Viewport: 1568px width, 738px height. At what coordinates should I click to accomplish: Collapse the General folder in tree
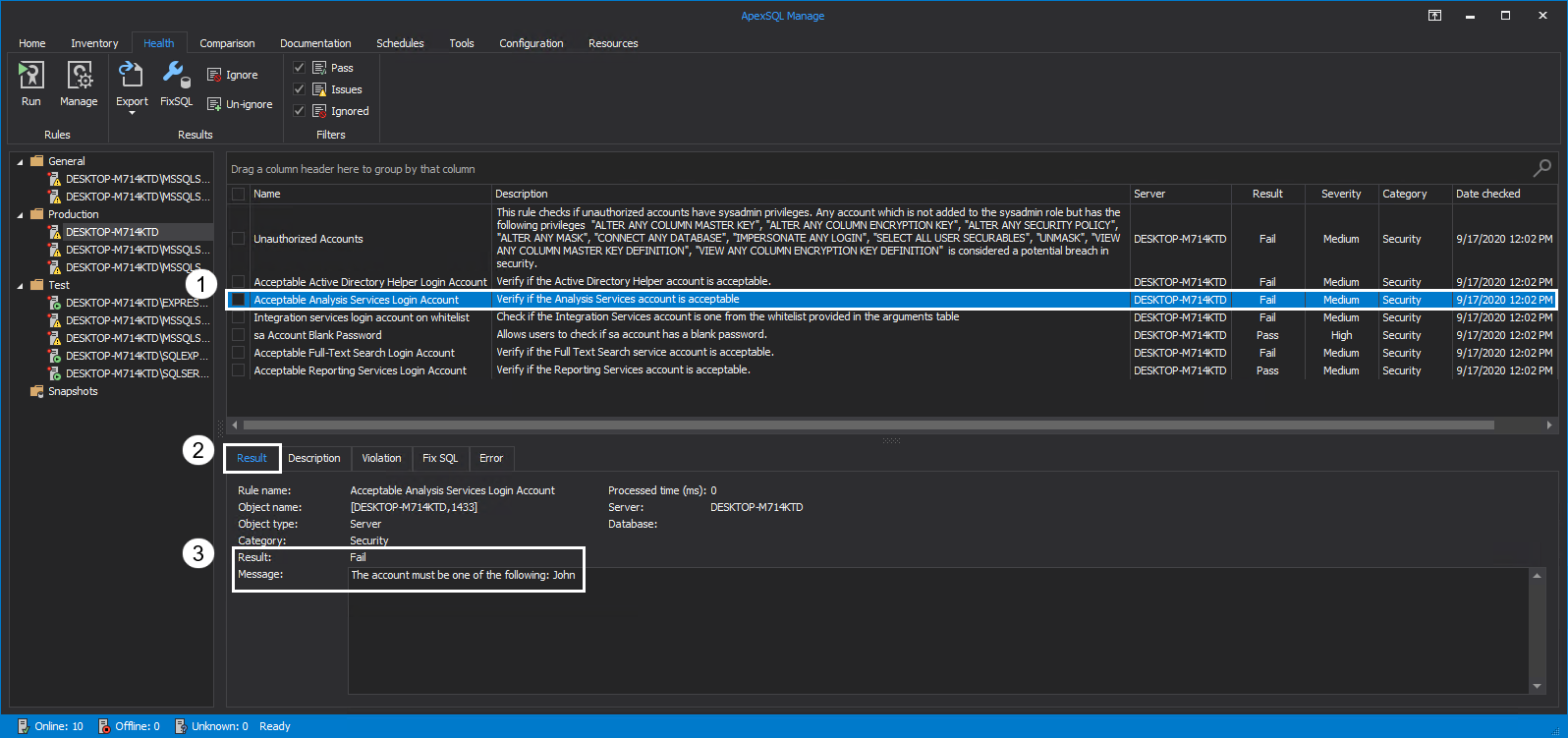click(21, 161)
